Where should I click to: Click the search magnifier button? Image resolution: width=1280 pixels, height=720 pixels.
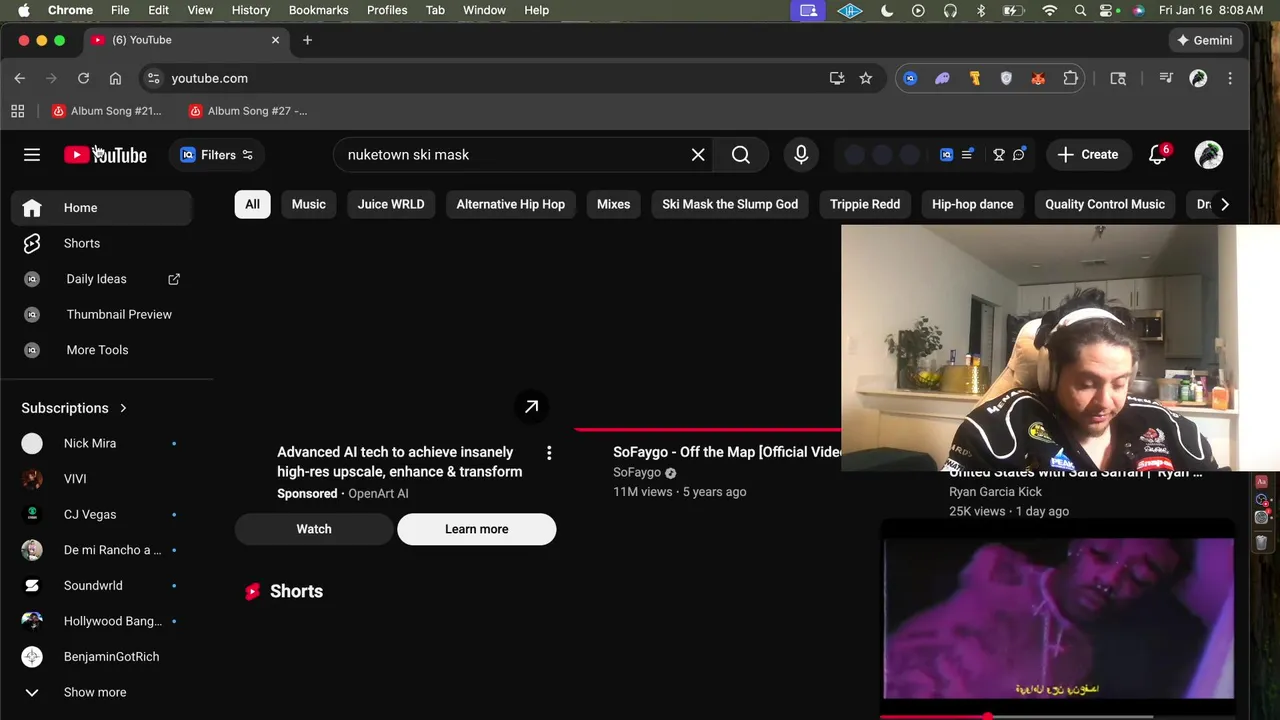coord(741,155)
